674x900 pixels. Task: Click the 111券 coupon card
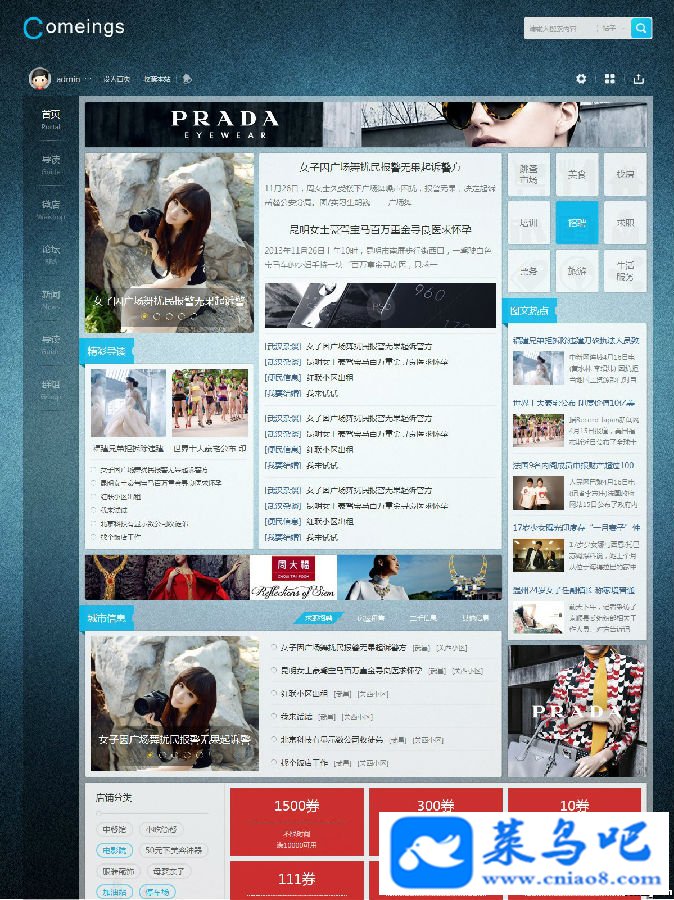[x=297, y=879]
